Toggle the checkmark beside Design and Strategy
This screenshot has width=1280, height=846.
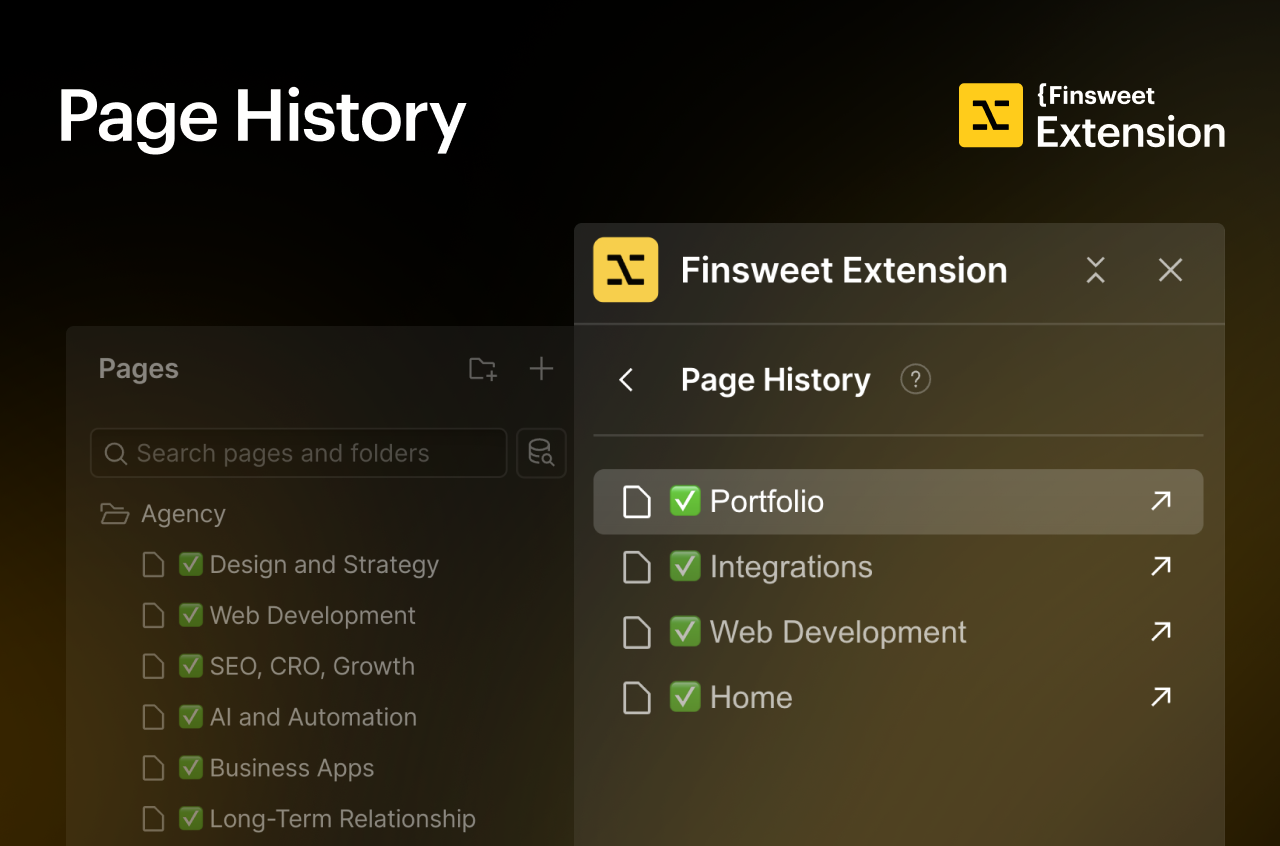click(191, 564)
